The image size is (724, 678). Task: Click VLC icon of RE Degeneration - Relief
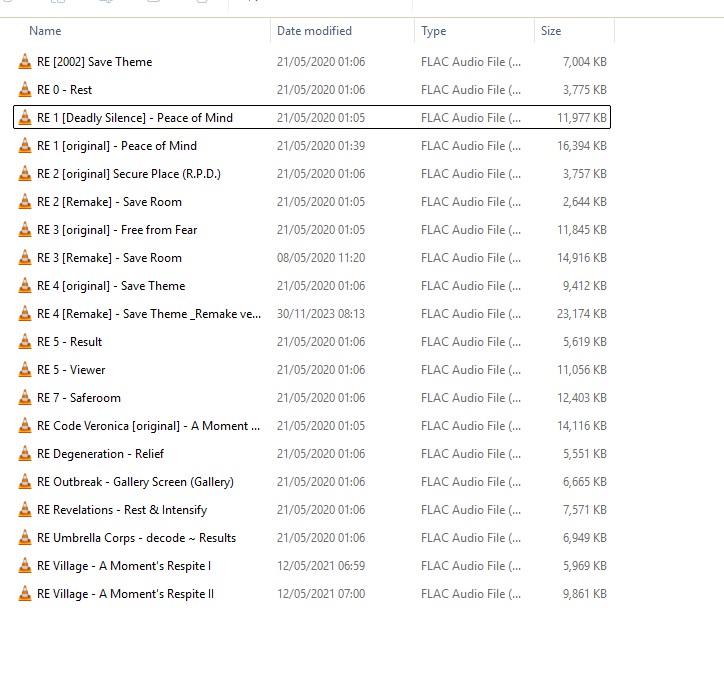(x=24, y=454)
